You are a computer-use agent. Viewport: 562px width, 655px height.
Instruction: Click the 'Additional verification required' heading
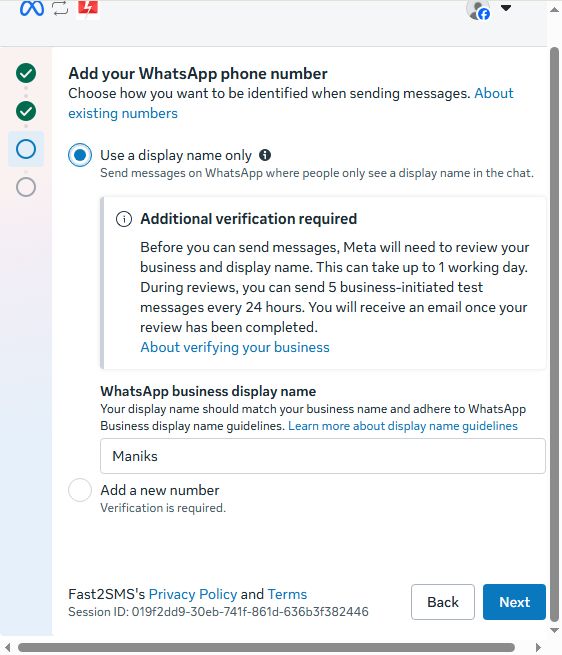(x=249, y=219)
